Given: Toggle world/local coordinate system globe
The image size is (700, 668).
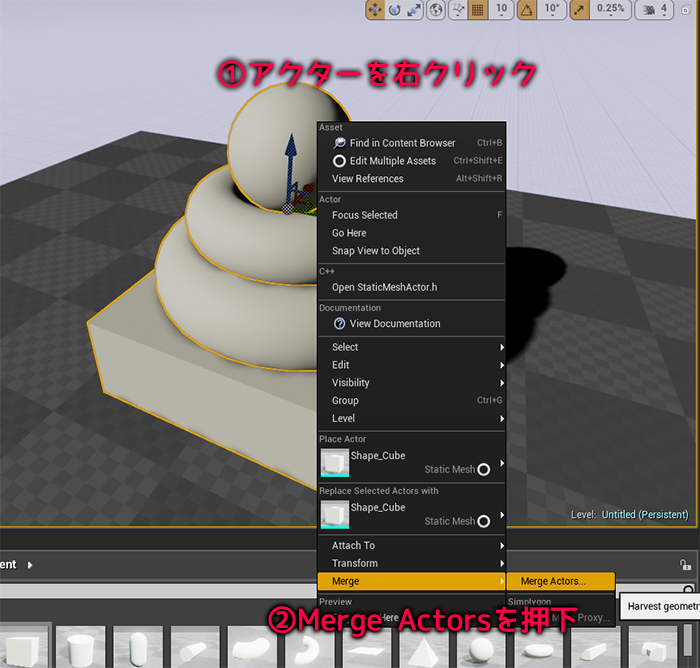Looking at the screenshot, I should (436, 9).
